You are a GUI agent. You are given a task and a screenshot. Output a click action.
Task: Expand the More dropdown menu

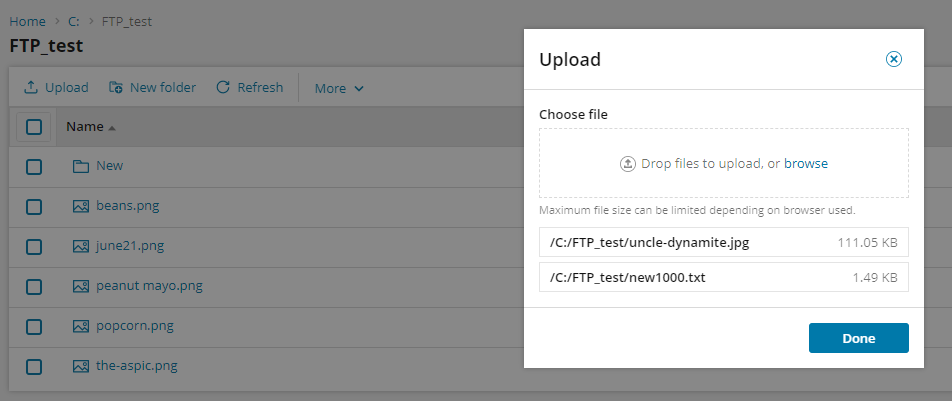coord(339,88)
